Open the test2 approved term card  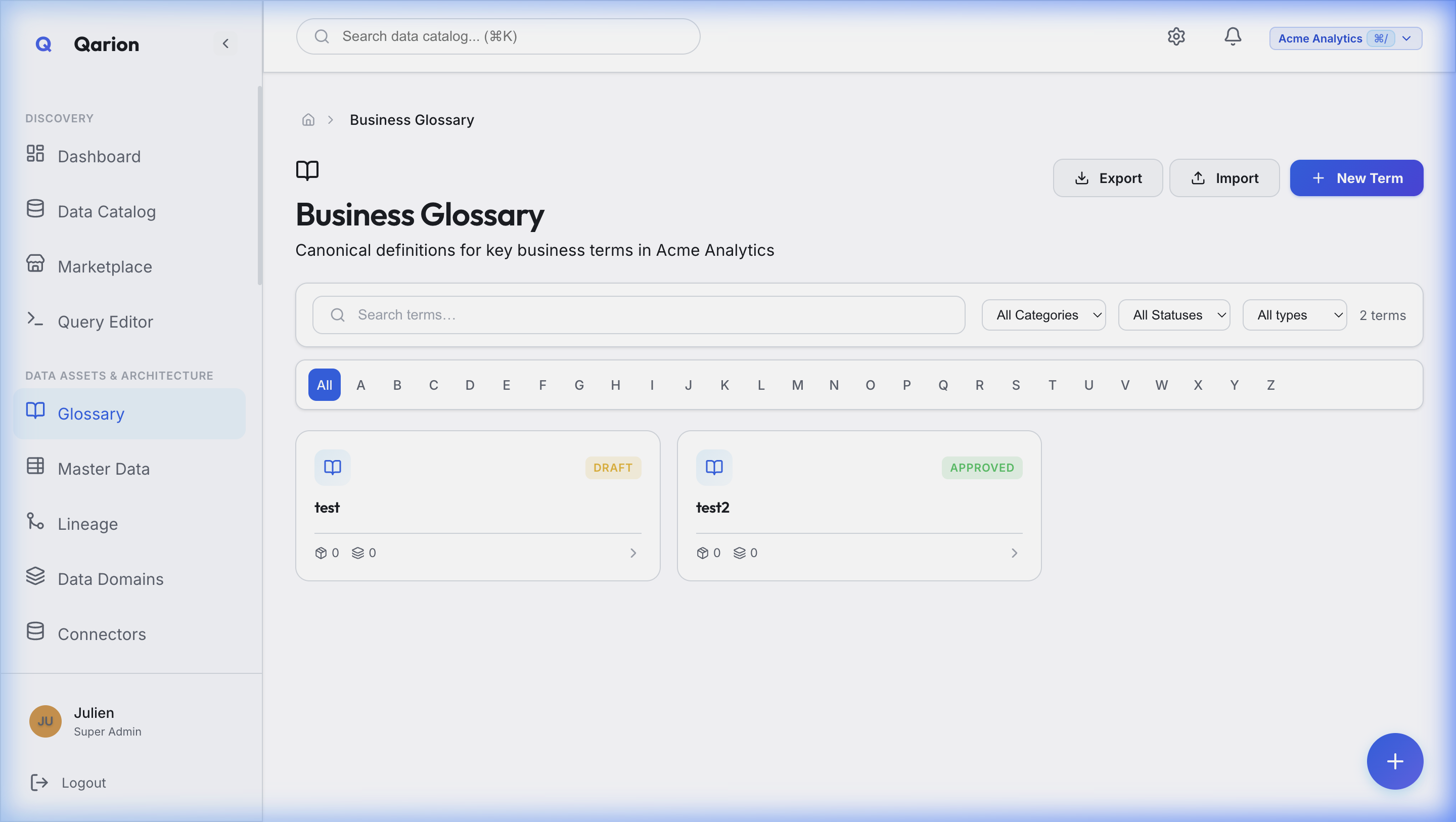click(x=858, y=506)
